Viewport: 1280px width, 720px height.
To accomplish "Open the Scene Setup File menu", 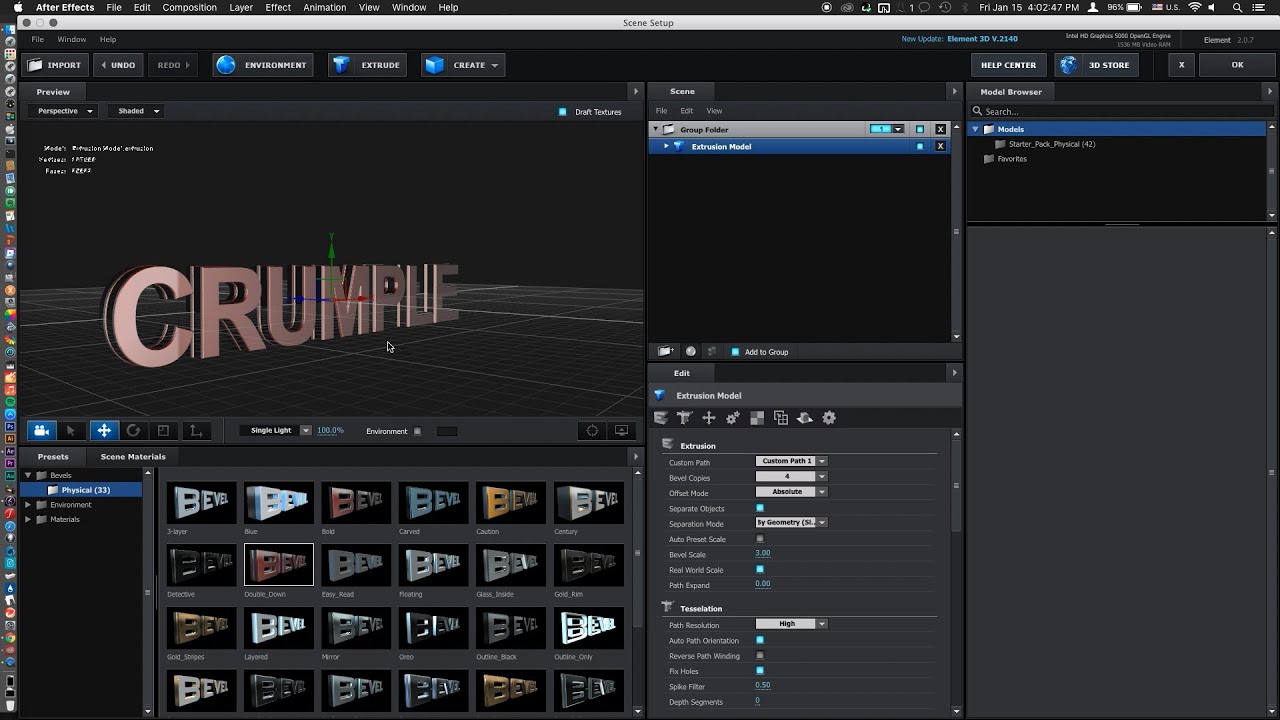I will pos(37,39).
